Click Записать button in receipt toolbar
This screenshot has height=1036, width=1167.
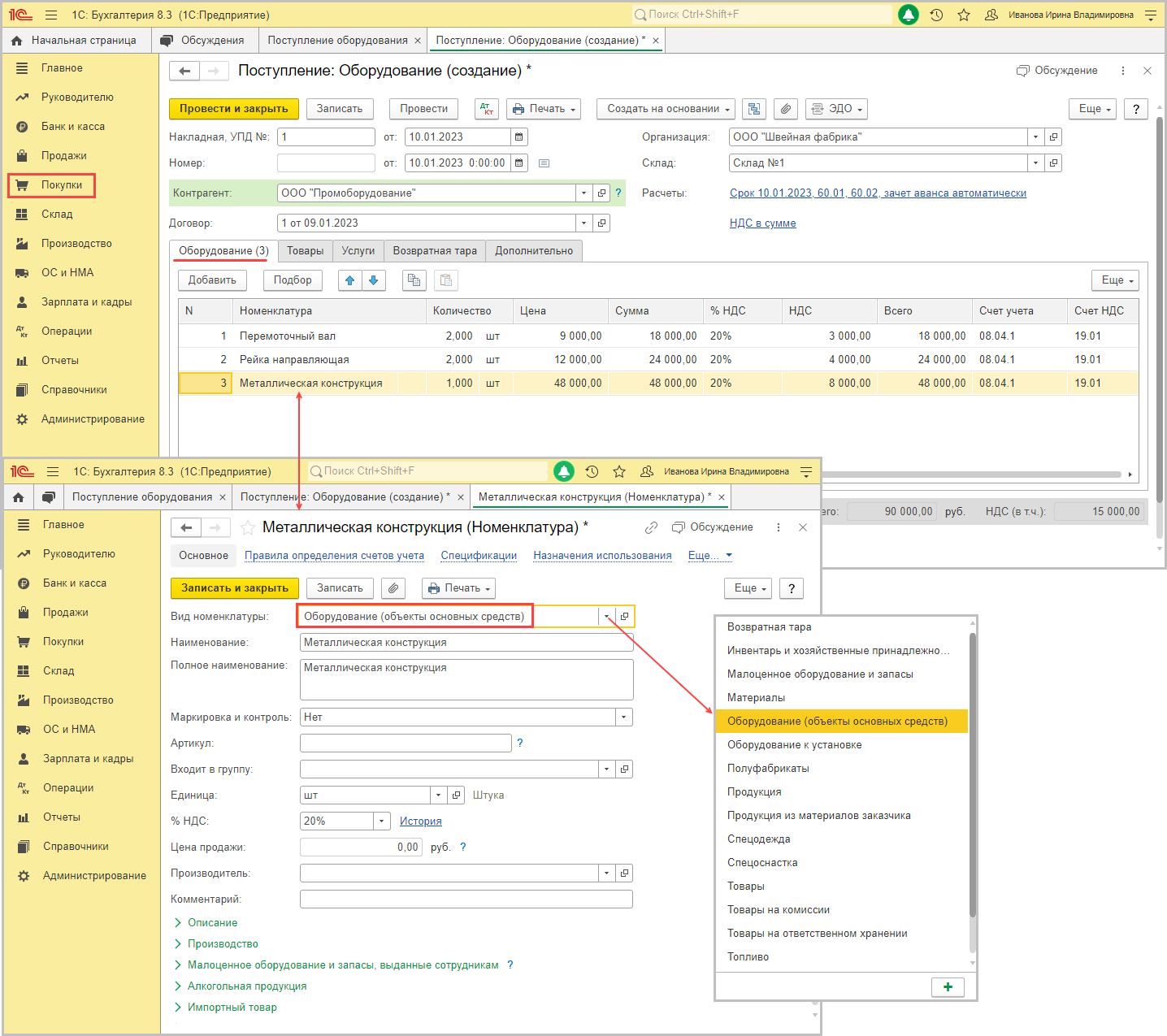coord(340,109)
